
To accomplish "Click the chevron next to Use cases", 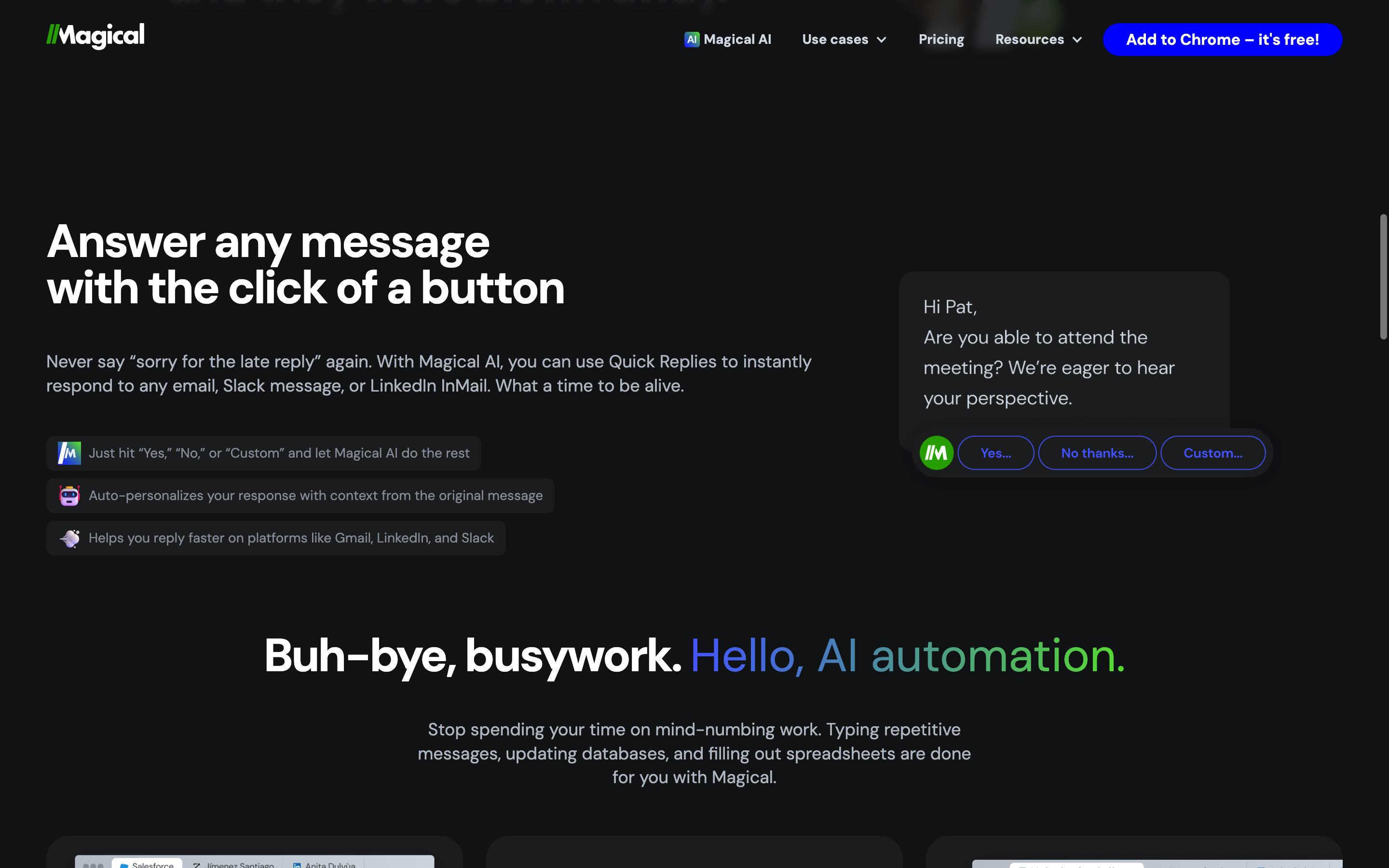I will click(x=882, y=40).
